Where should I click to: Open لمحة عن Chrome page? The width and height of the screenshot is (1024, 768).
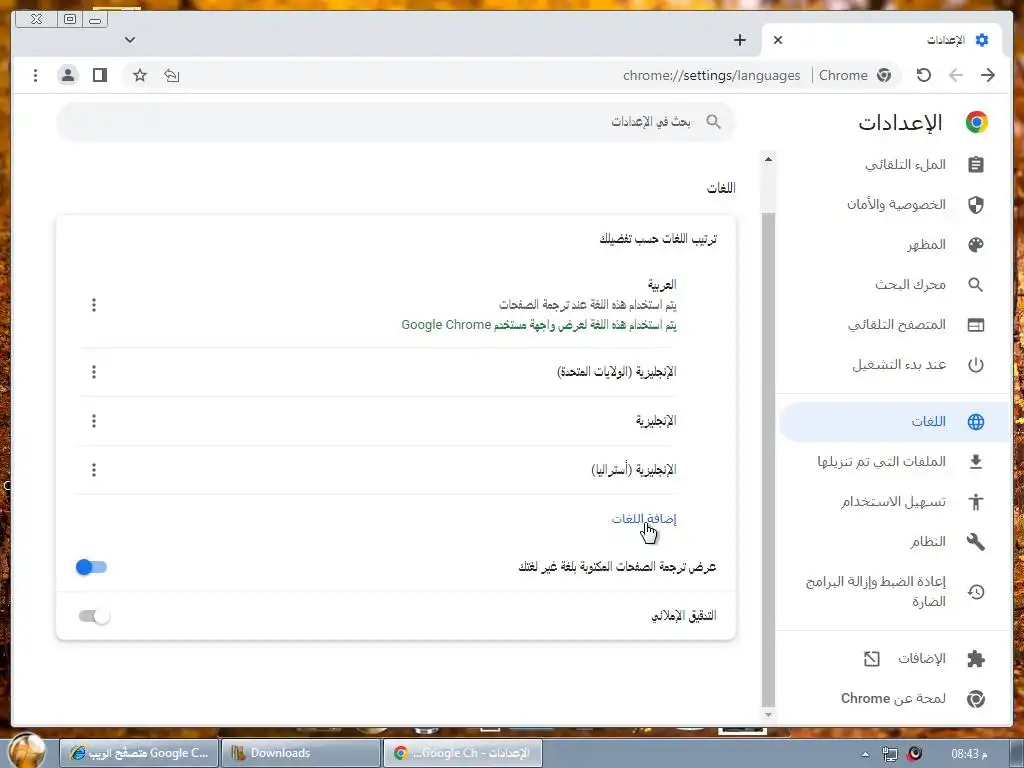(893, 699)
